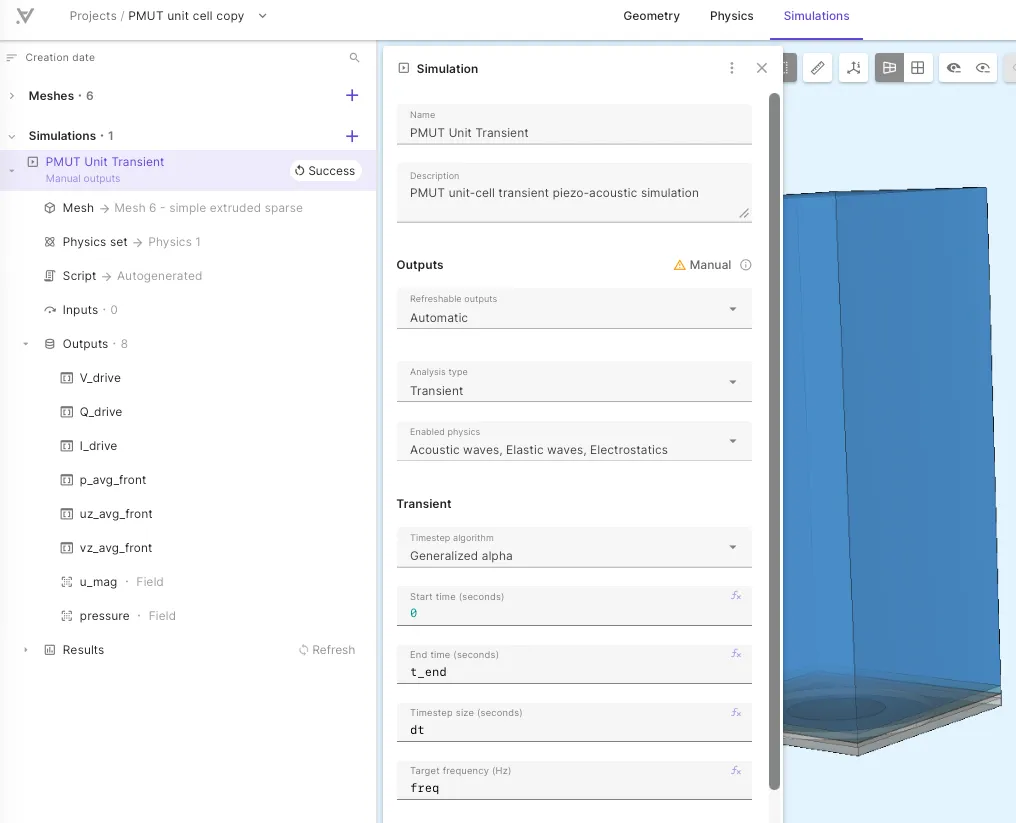Add a new mesh
The width and height of the screenshot is (1016, 823).
click(352, 96)
